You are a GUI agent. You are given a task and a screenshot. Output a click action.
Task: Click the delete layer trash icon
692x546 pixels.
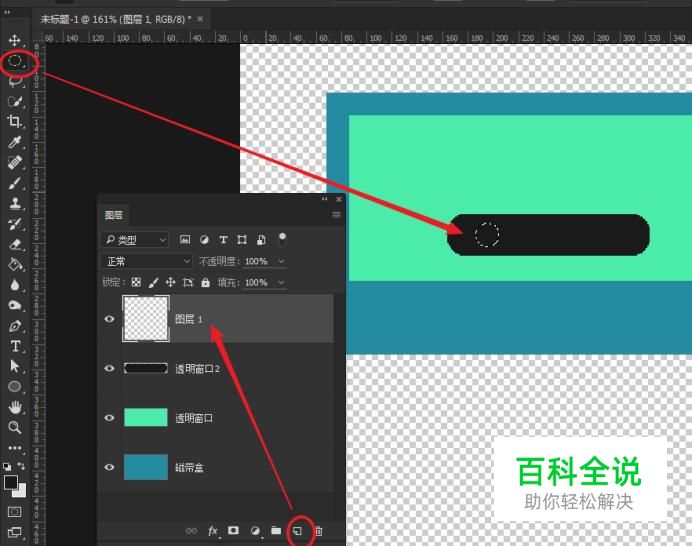(x=319, y=531)
